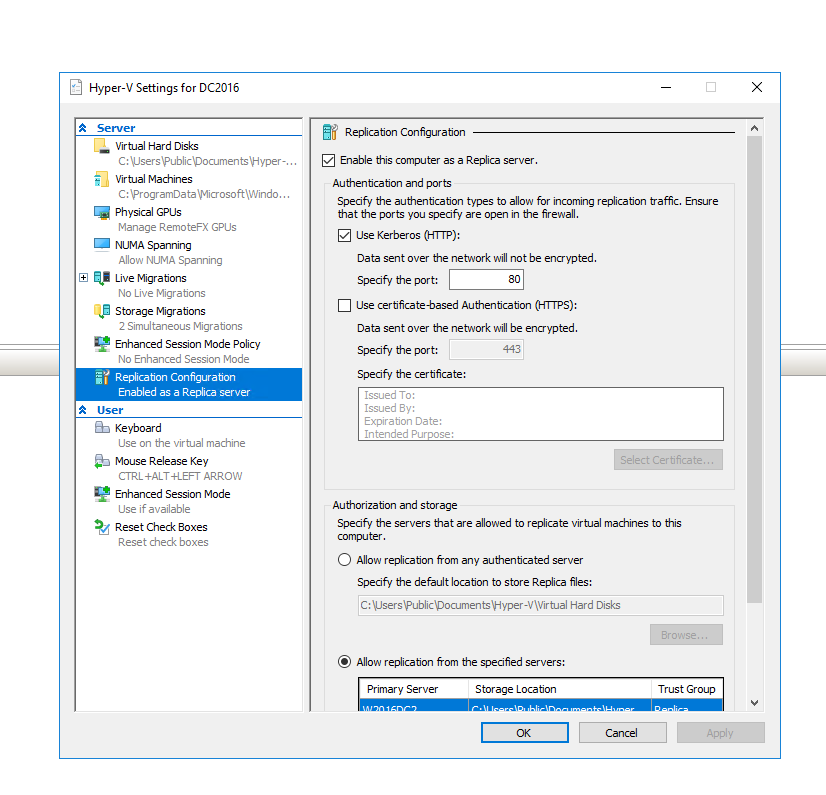Open Physical GPUs settings

[148, 212]
